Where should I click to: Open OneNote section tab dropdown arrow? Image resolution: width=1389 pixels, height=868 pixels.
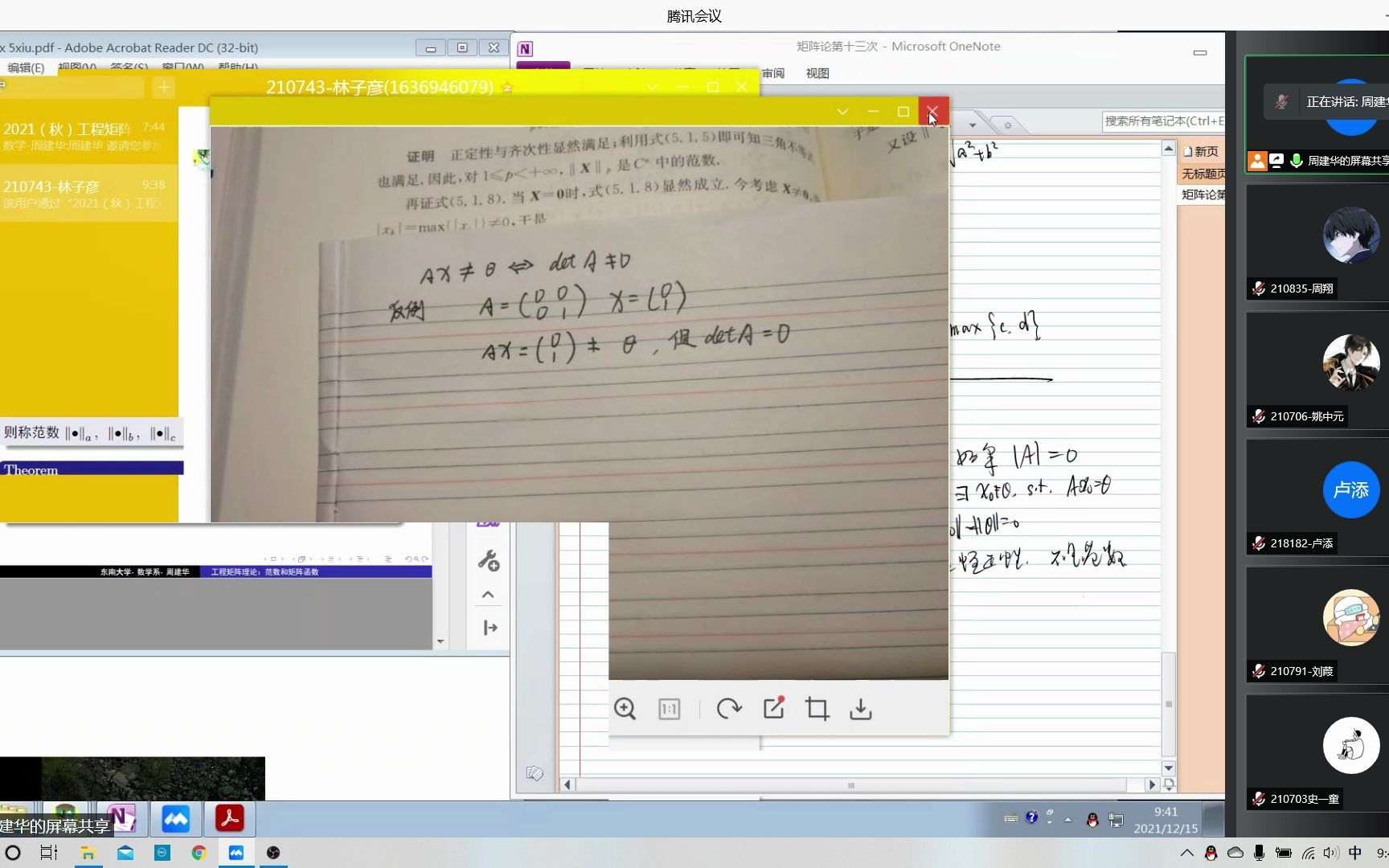tap(973, 125)
